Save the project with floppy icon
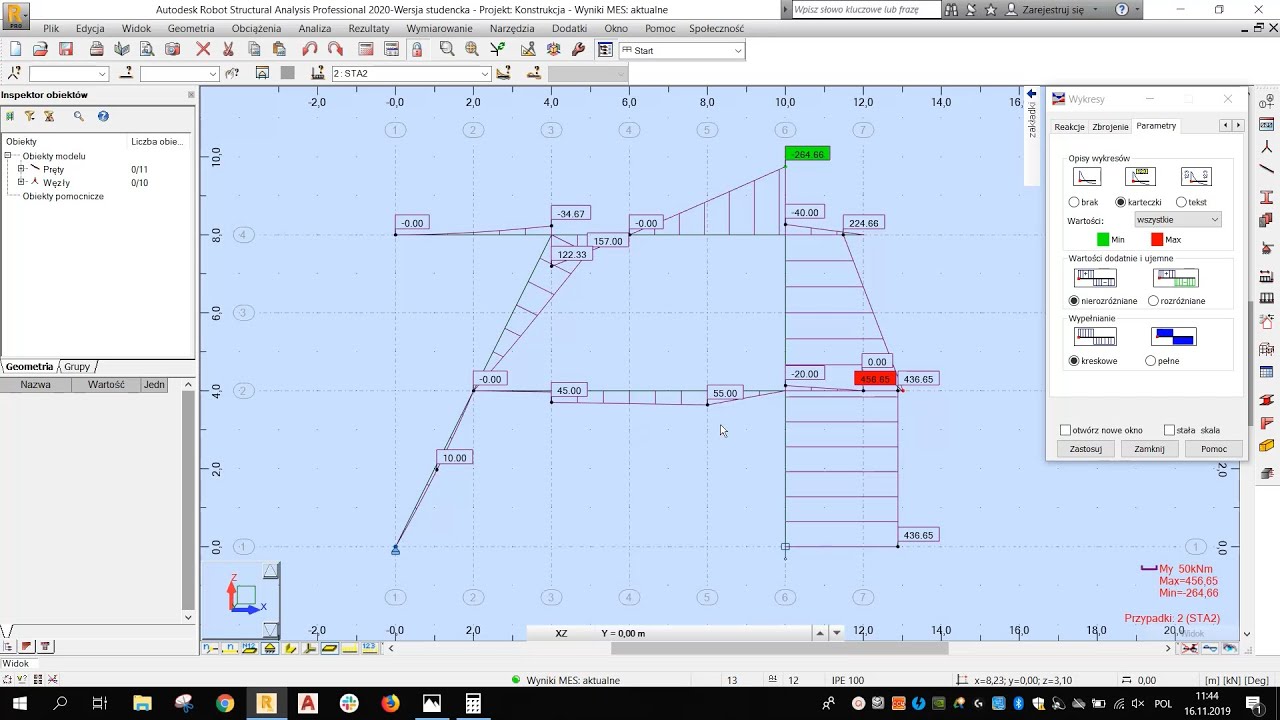This screenshot has width=1280, height=720. pos(66,49)
